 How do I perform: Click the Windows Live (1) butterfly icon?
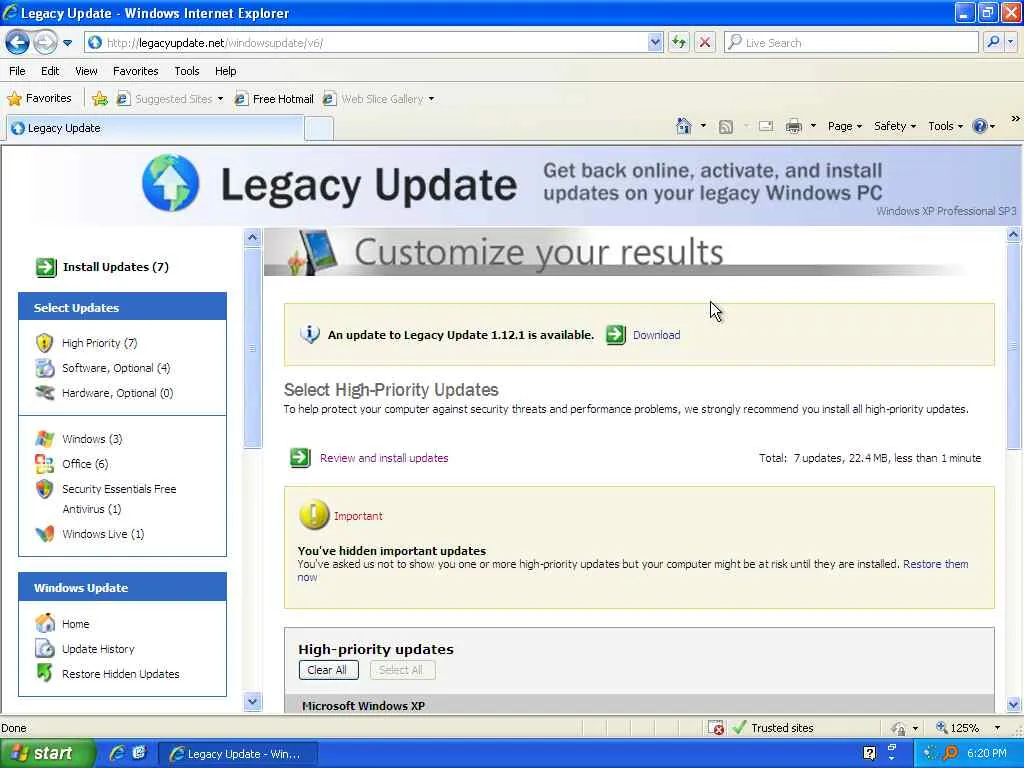tap(44, 534)
